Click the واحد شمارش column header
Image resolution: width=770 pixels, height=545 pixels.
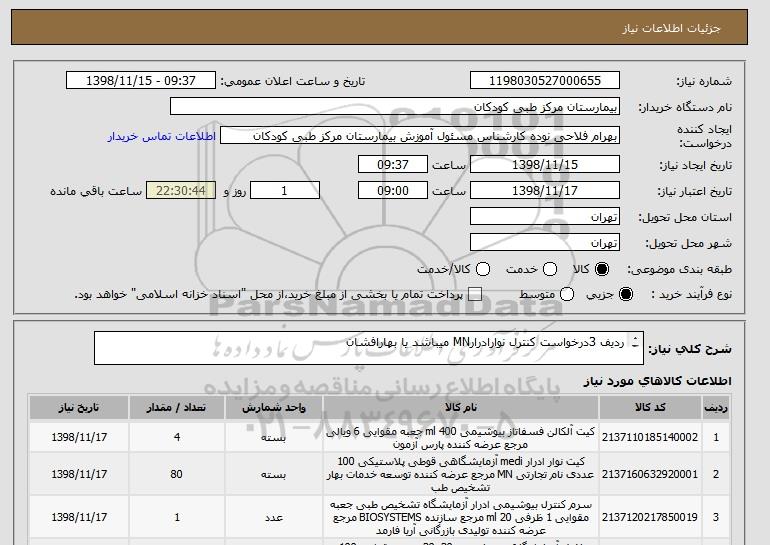click(274, 408)
